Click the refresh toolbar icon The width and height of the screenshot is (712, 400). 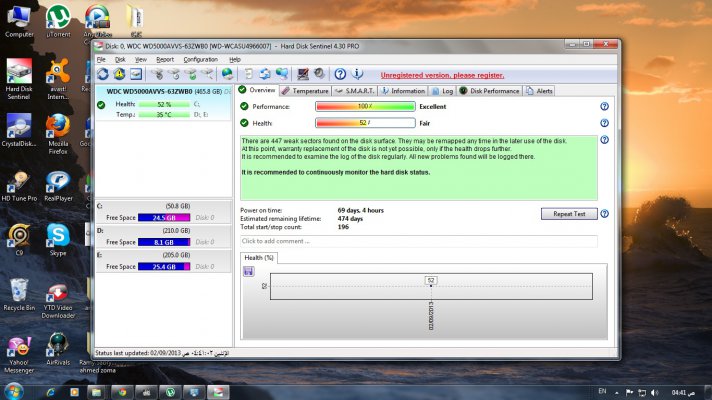pos(103,74)
